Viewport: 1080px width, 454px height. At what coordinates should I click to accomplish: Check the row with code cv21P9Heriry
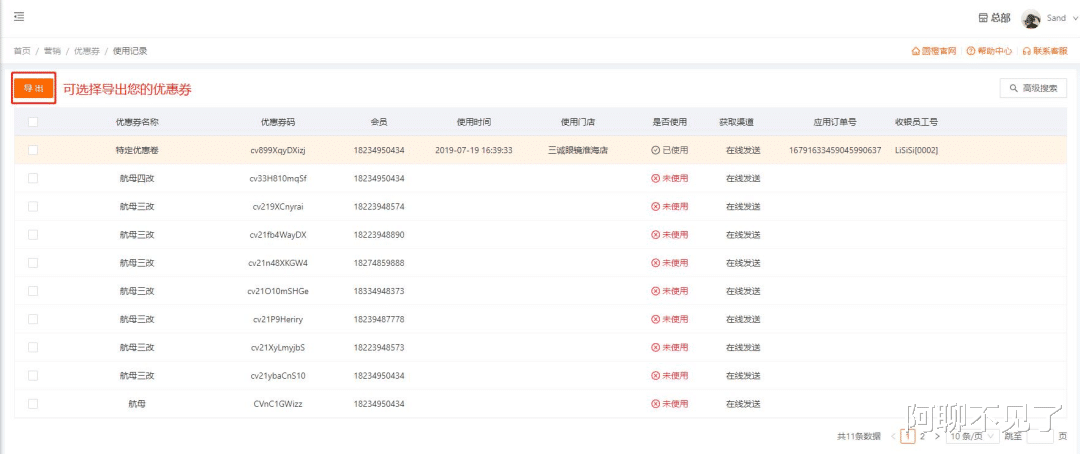pyautogui.click(x=33, y=319)
